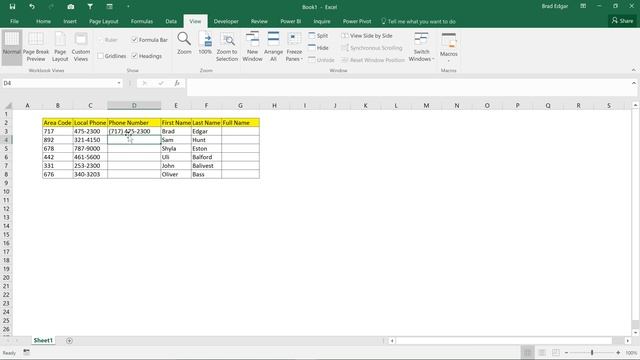This screenshot has height=360, width=640.
Task: Open Custom Views
Action: click(81, 47)
